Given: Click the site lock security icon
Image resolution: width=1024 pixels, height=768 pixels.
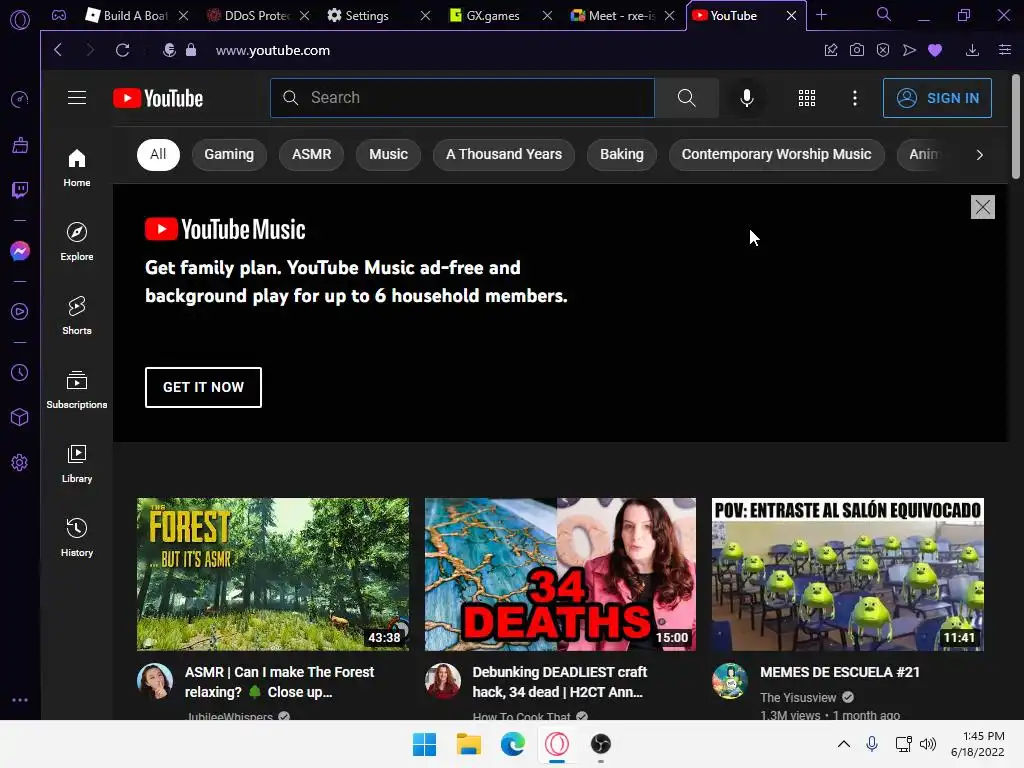Looking at the screenshot, I should (x=191, y=50).
